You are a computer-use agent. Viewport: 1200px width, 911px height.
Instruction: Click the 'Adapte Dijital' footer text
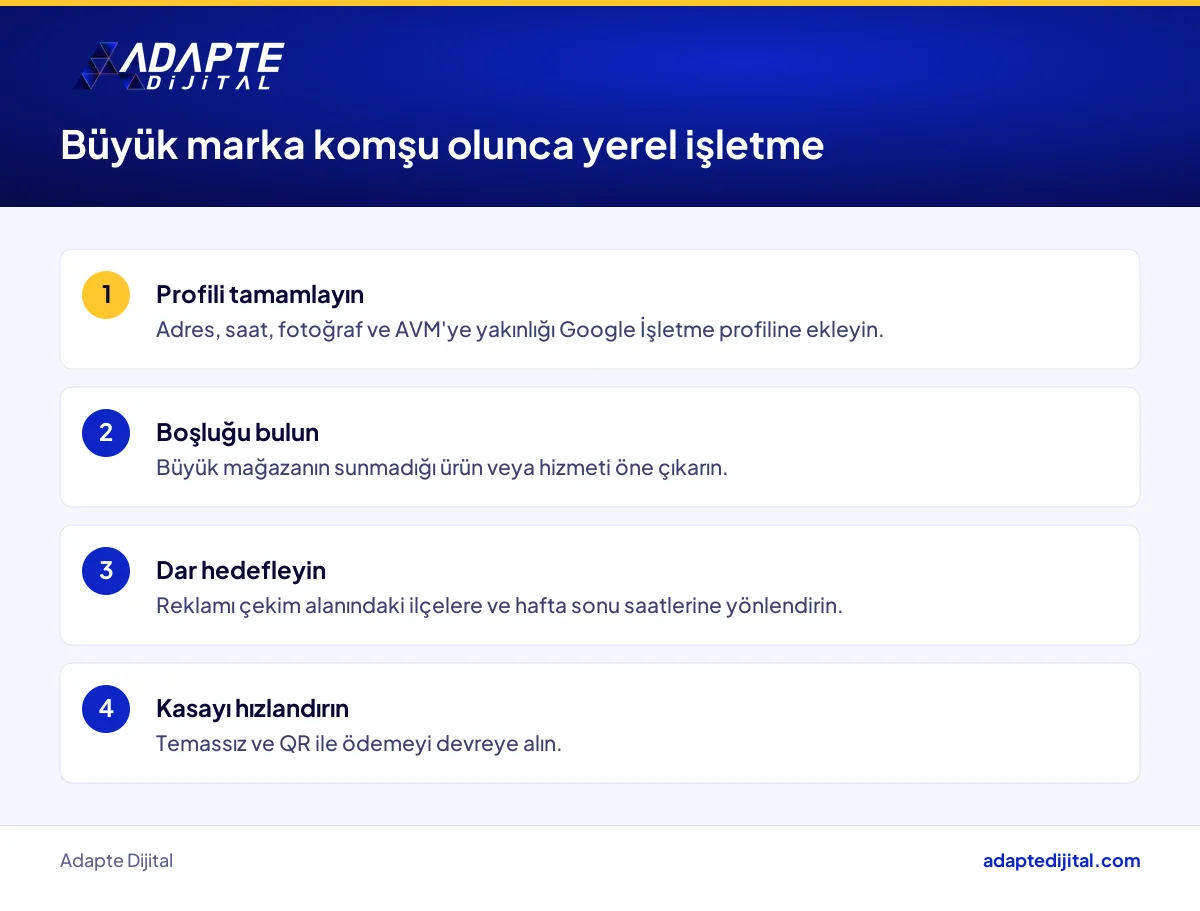coord(116,861)
